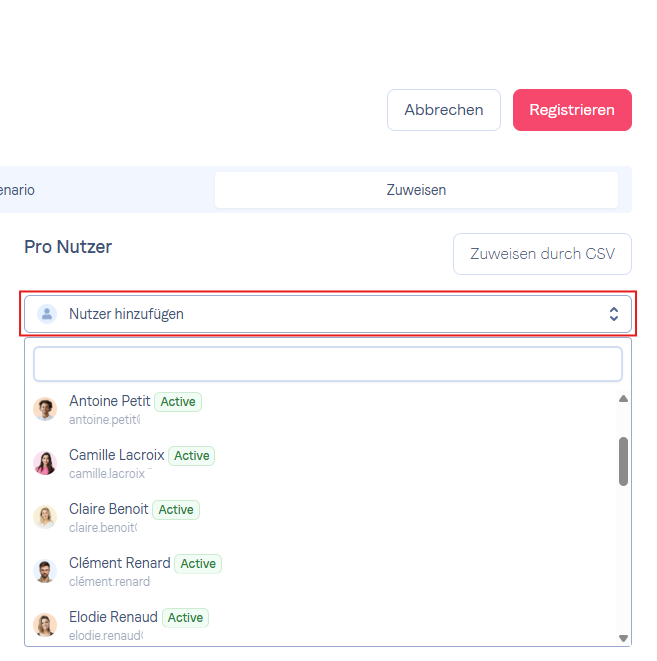Click the user silhouette icon in Nutzer hinzufügen
Viewport: 657px width, 661px height.
pos(47,314)
